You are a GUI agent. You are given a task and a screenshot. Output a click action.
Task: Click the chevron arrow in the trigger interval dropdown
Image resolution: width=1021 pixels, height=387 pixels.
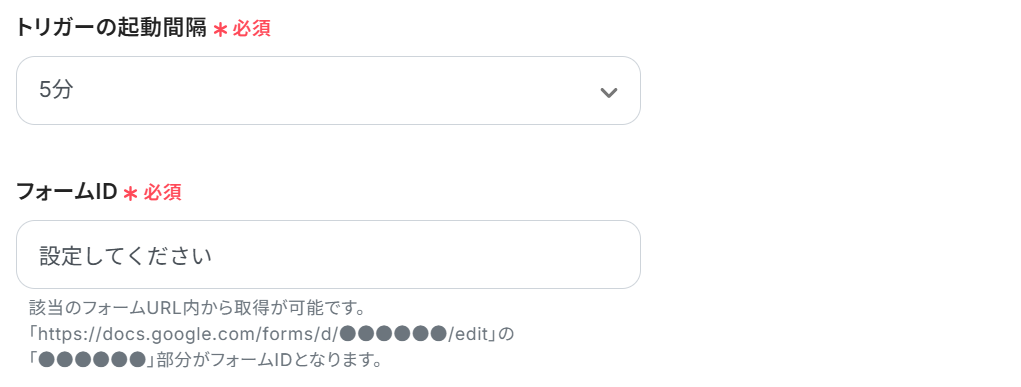[608, 92]
